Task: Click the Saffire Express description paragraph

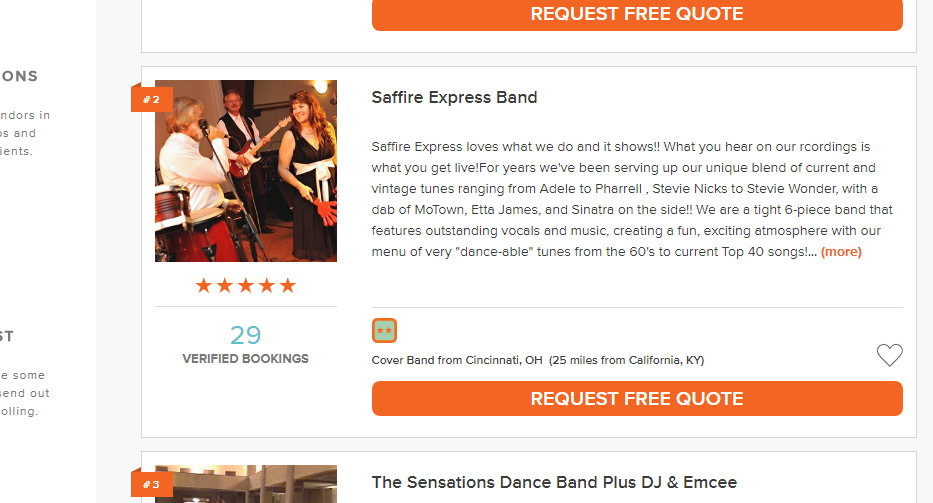Action: pos(632,199)
